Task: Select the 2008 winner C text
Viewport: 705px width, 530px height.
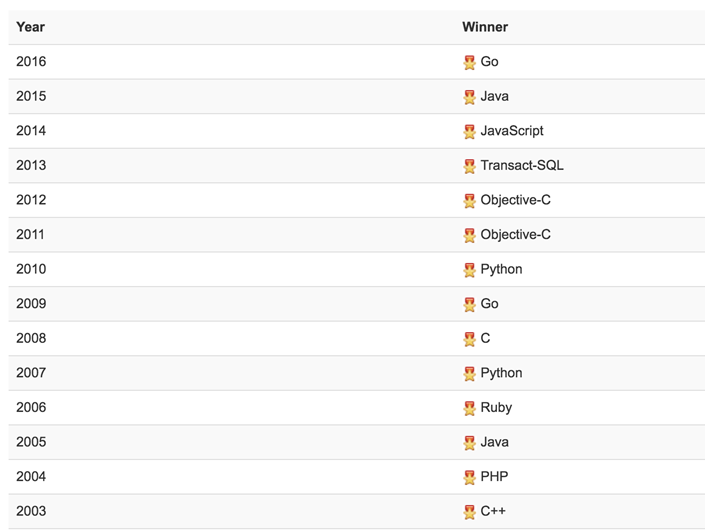Action: (486, 339)
